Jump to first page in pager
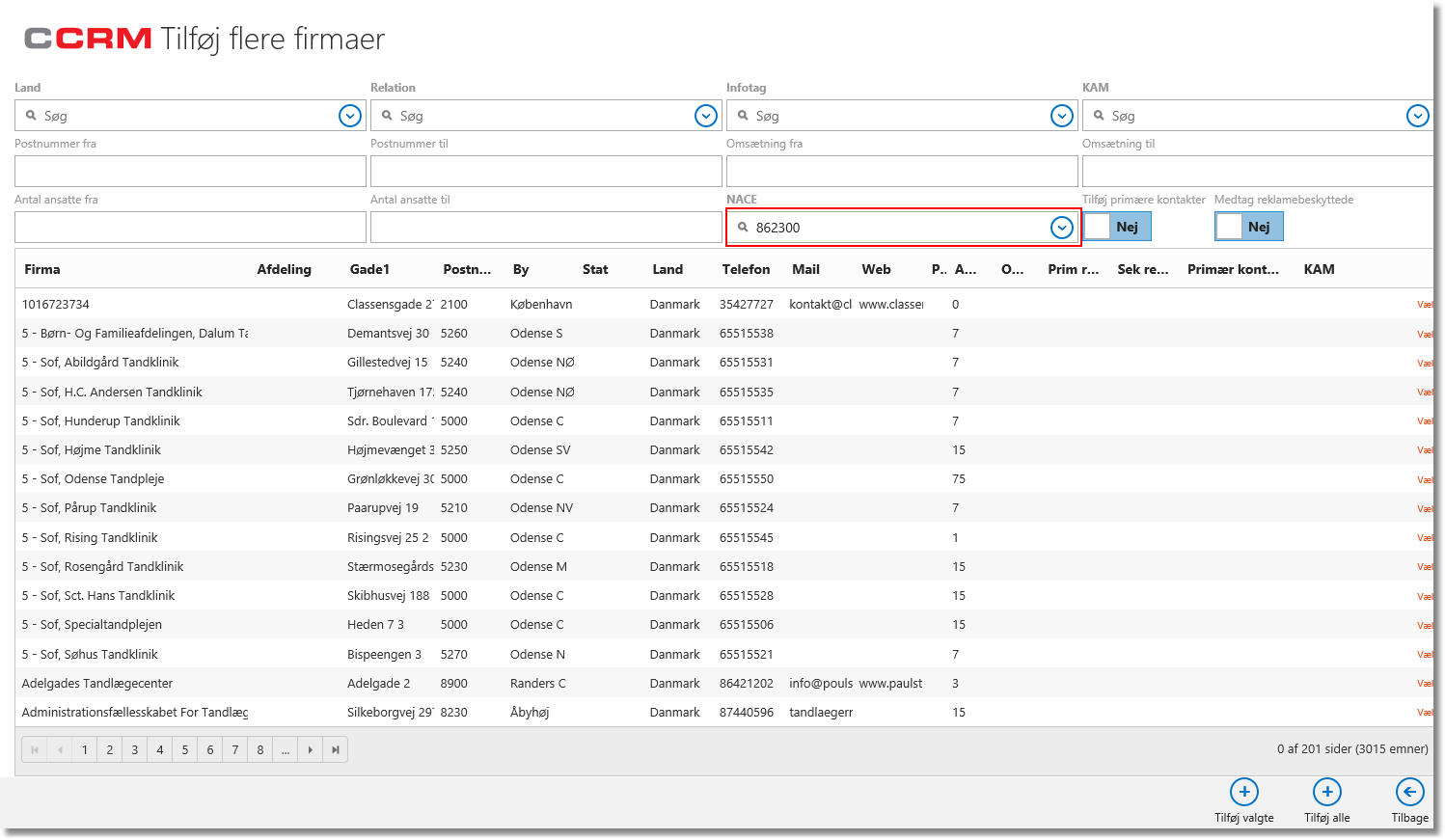1445x840 pixels. [x=35, y=749]
